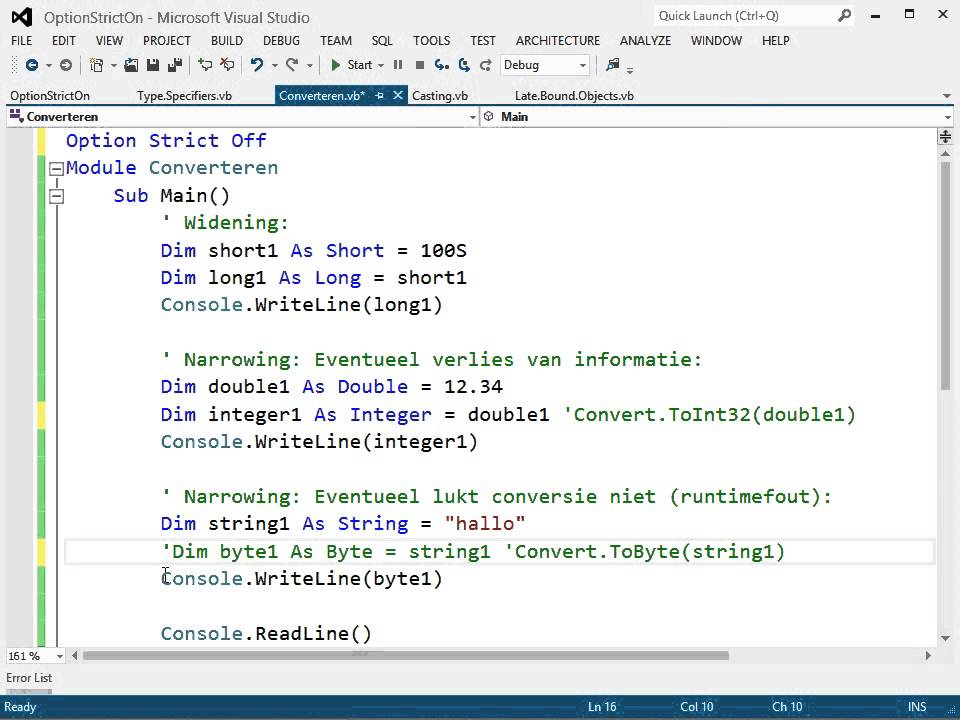Click the vertical scrollbar thumb
960x720 pixels.
coord(945,276)
